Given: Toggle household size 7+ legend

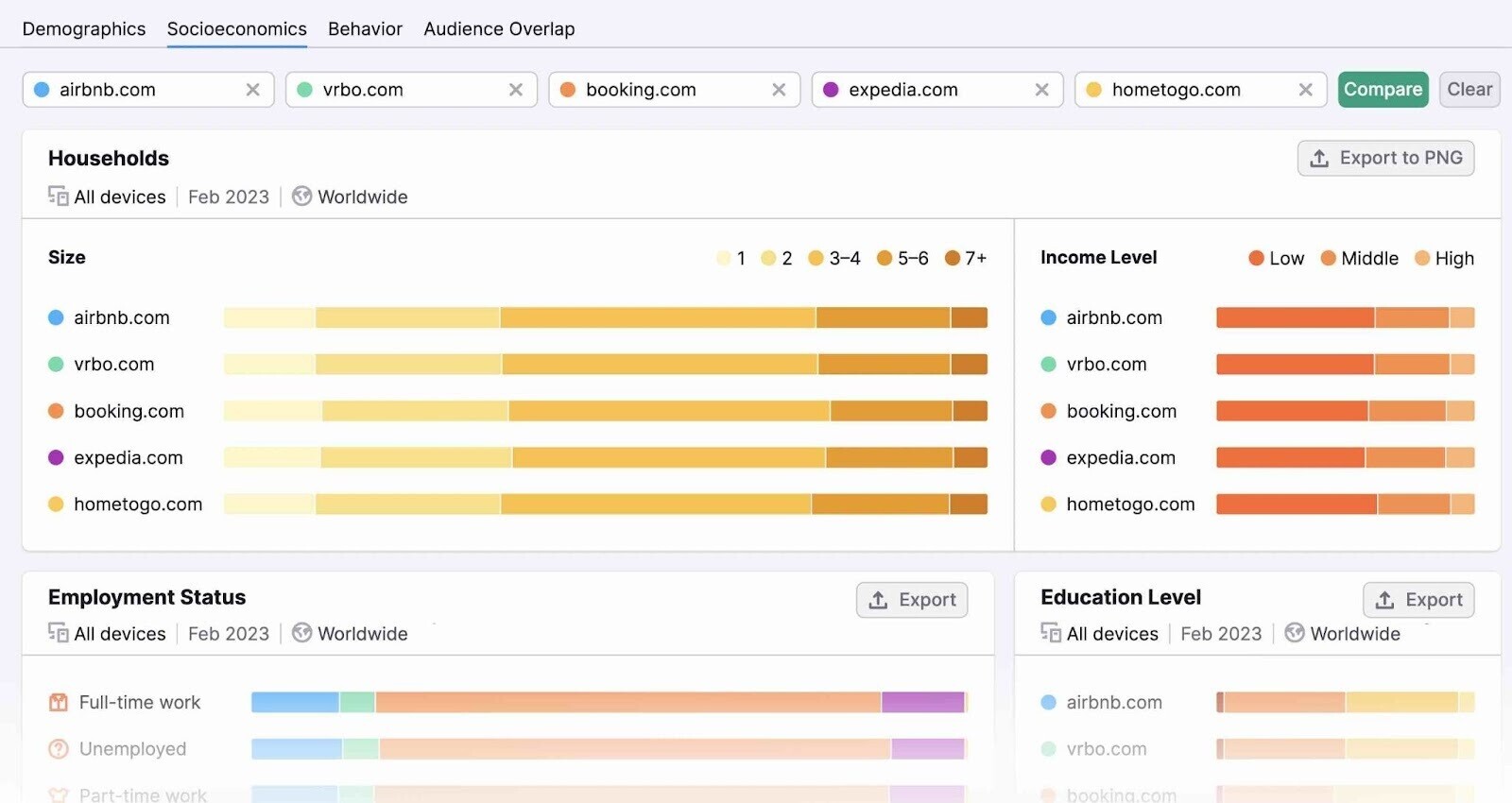Looking at the screenshot, I should coord(966,258).
